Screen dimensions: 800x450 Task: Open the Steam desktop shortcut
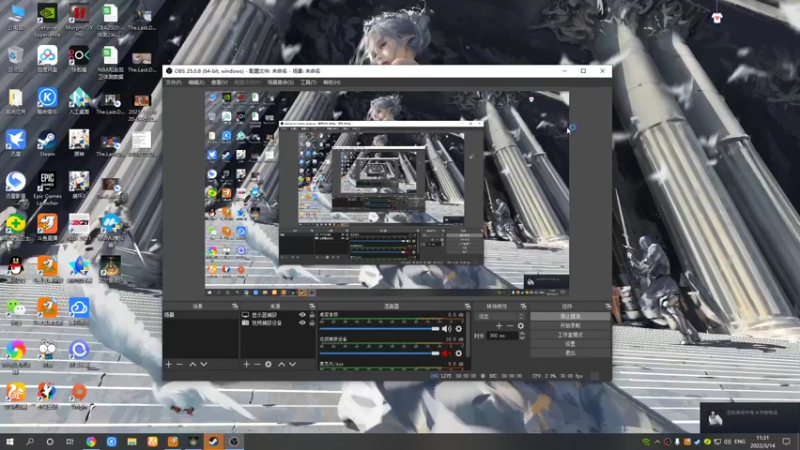point(47,144)
